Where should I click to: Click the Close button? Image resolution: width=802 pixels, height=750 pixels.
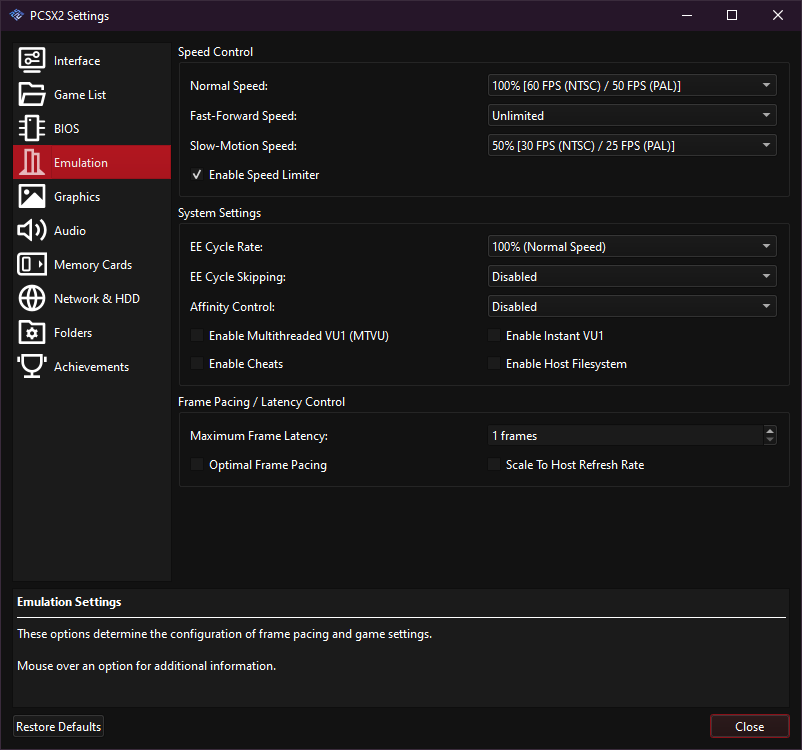[749, 726]
